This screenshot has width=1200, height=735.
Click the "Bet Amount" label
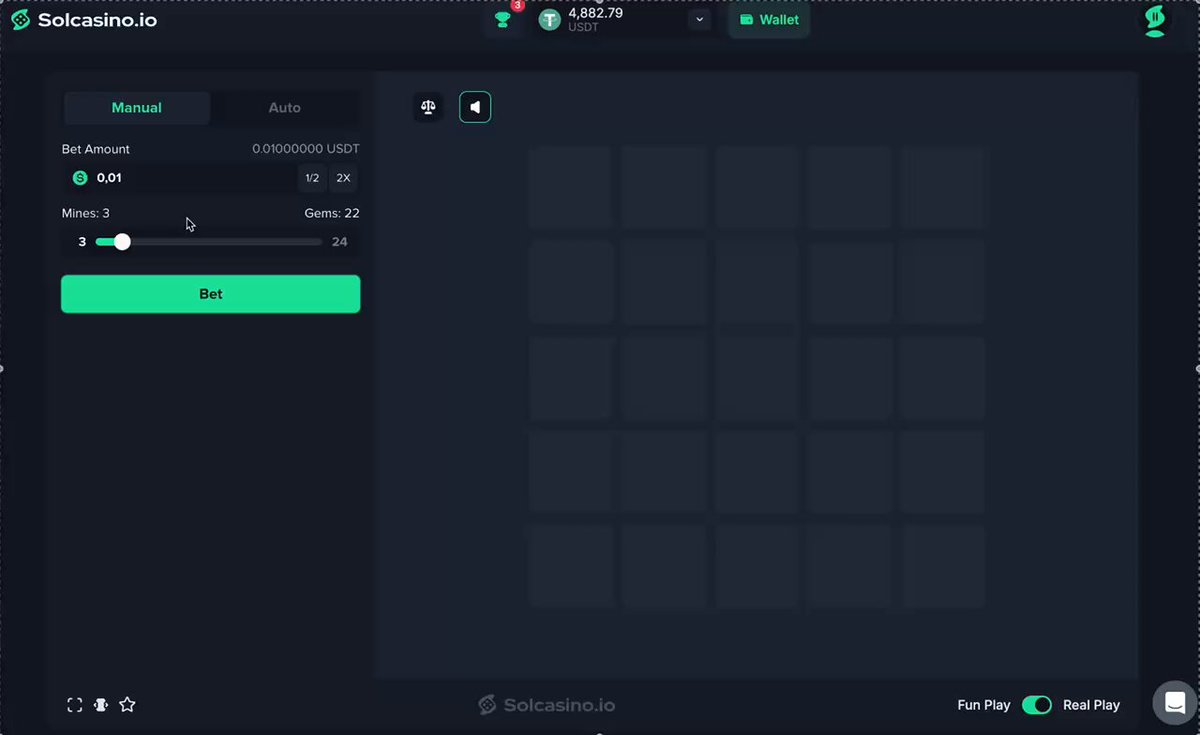pos(96,149)
